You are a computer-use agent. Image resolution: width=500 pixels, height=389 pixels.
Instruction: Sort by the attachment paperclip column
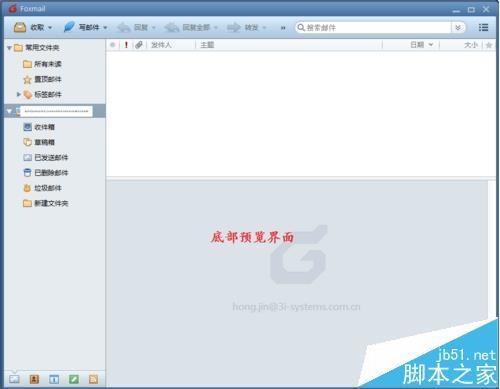[139, 45]
